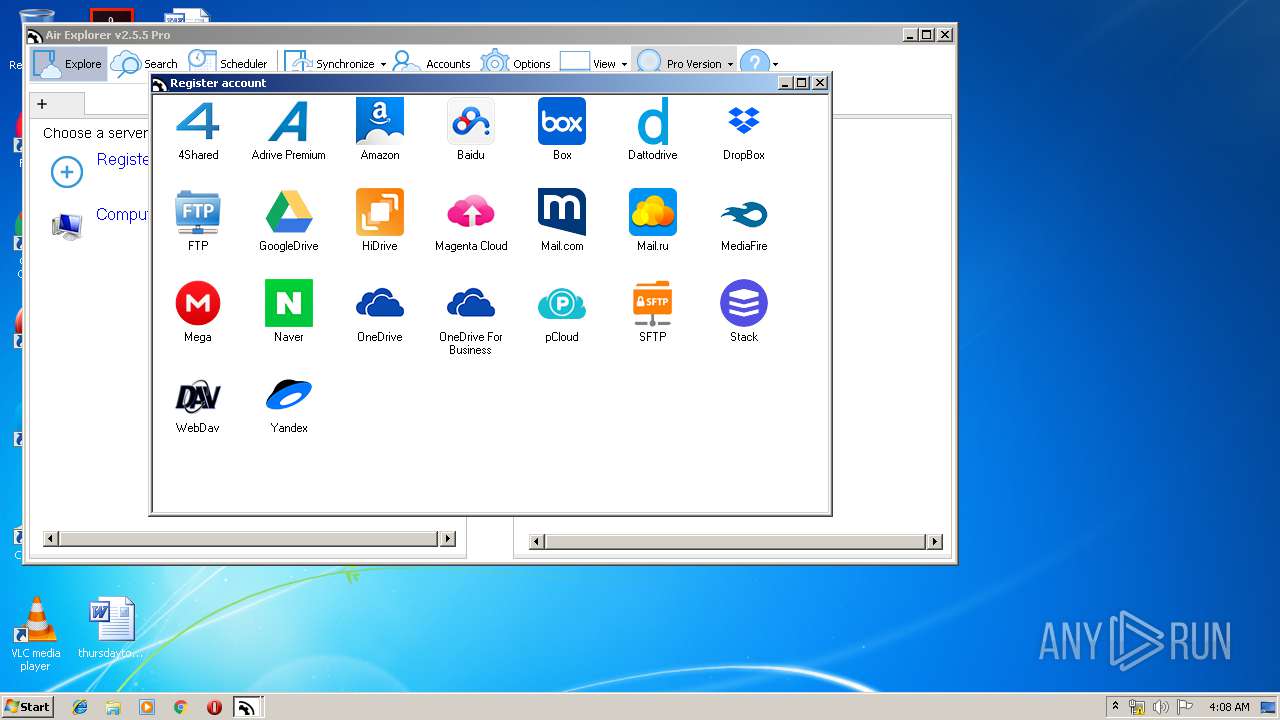Choose the Dattodrive icon
This screenshot has width=1280, height=720.
(x=653, y=121)
